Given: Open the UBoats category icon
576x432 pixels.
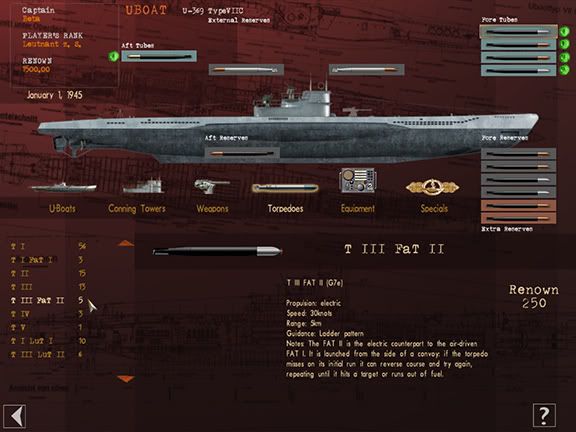Looking at the screenshot, I should pyautogui.click(x=63, y=187).
